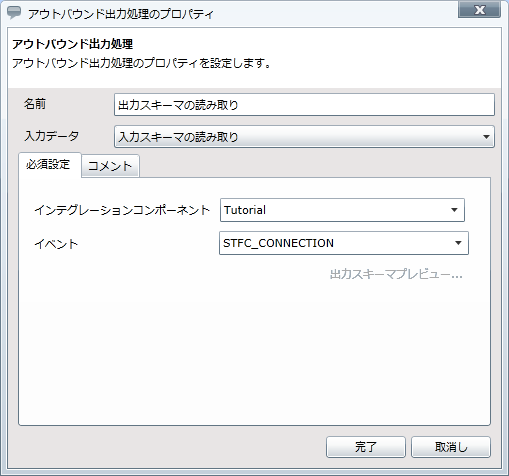Expand the インテグレーションコンポーネント dropdown arrow
509x476 pixels.
(x=454, y=210)
